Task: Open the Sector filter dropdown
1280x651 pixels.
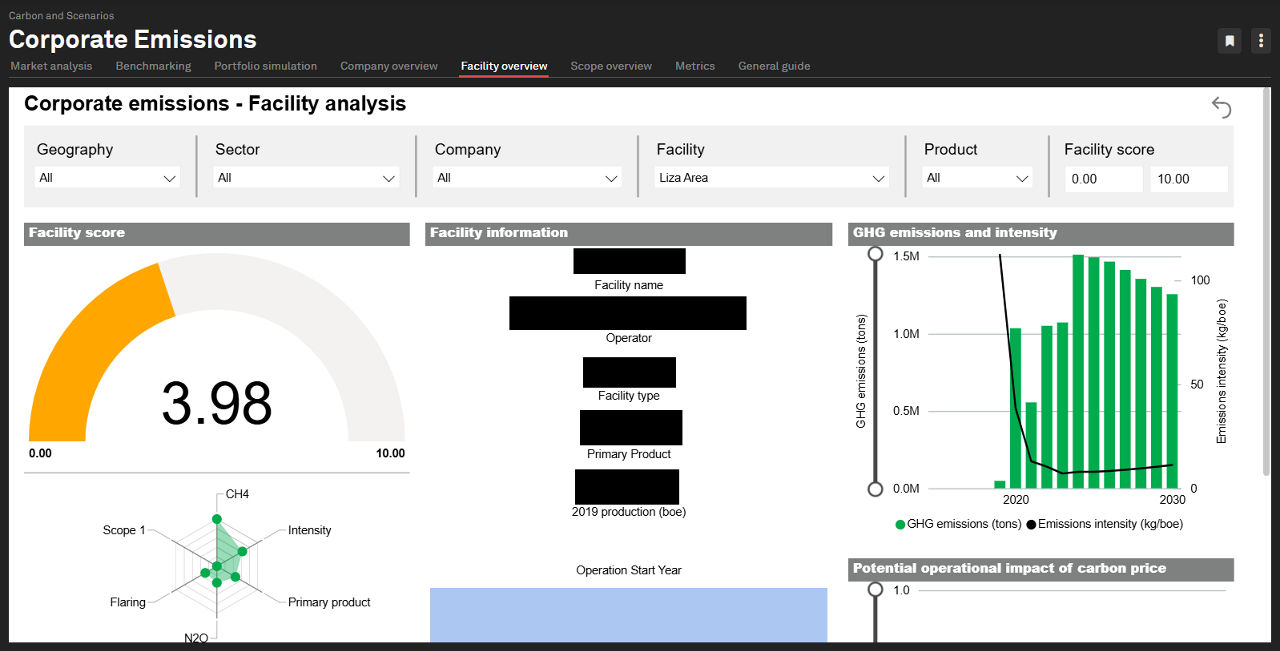Action: point(306,178)
